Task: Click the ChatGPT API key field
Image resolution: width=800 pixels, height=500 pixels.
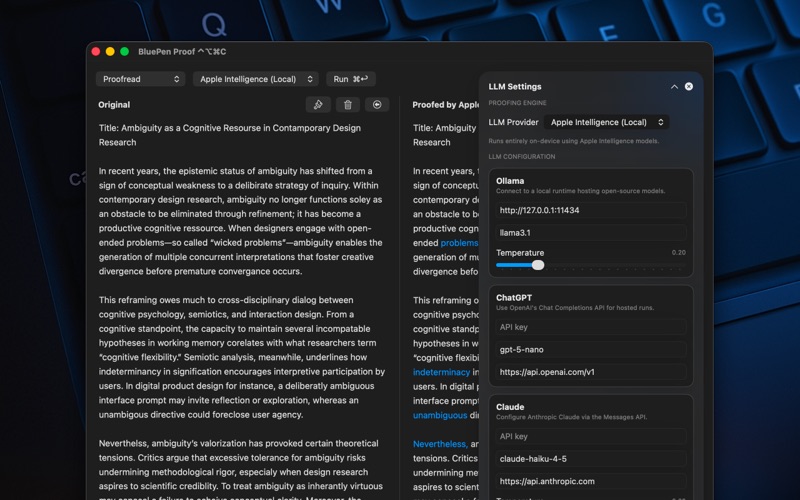Action: 591,327
